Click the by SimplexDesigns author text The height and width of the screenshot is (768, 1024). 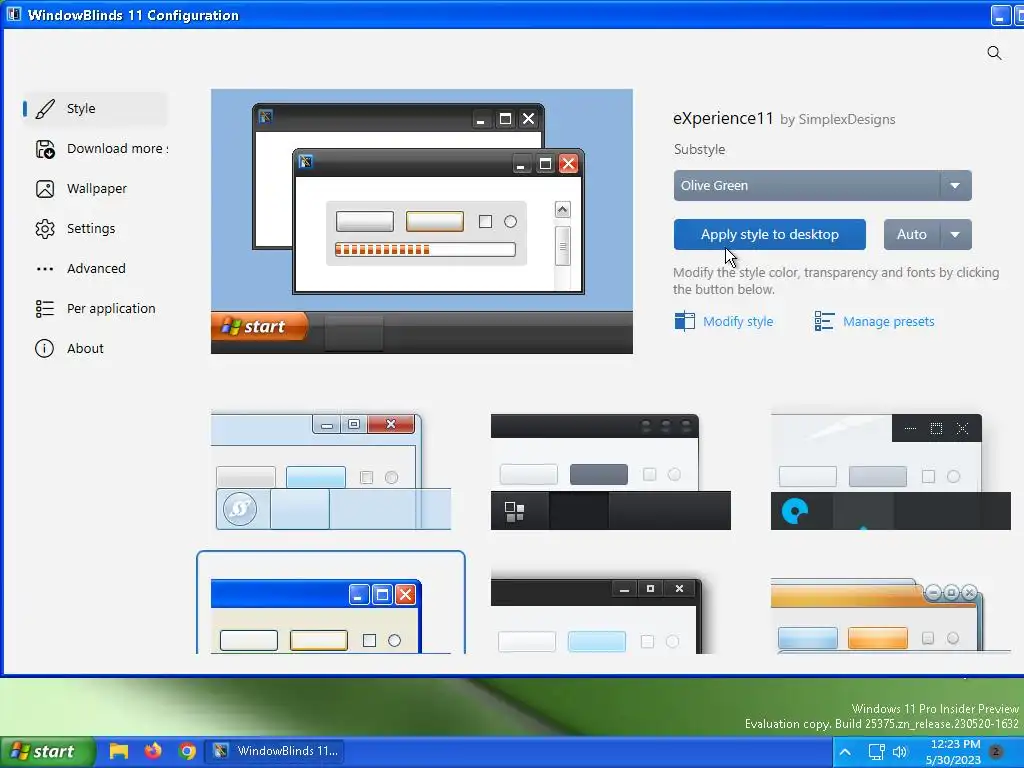click(838, 120)
